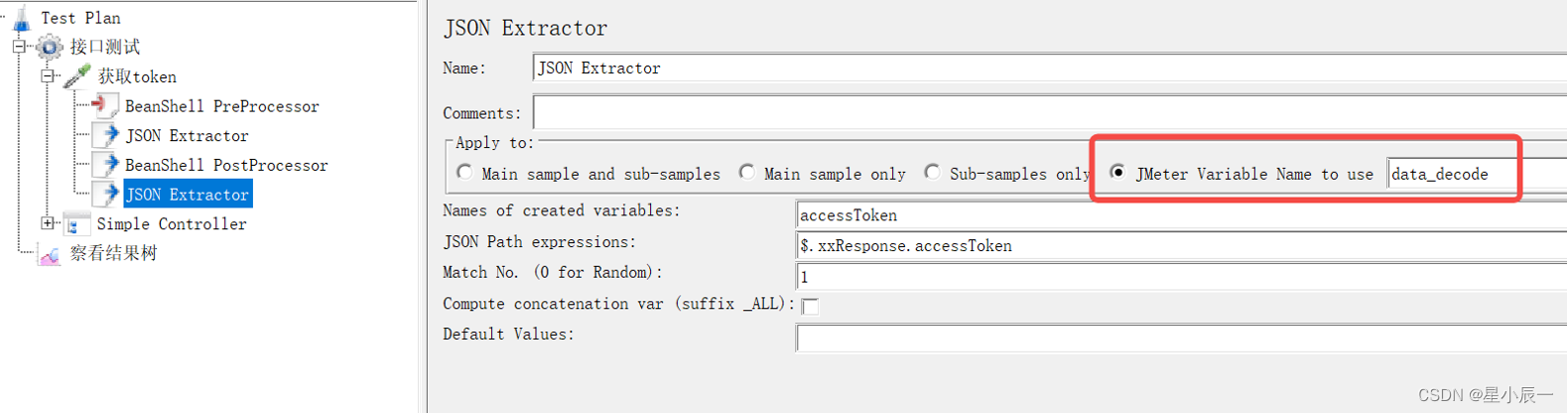Click the first JSON Extractor arrow icon
1568x413 pixels.
pos(105,135)
